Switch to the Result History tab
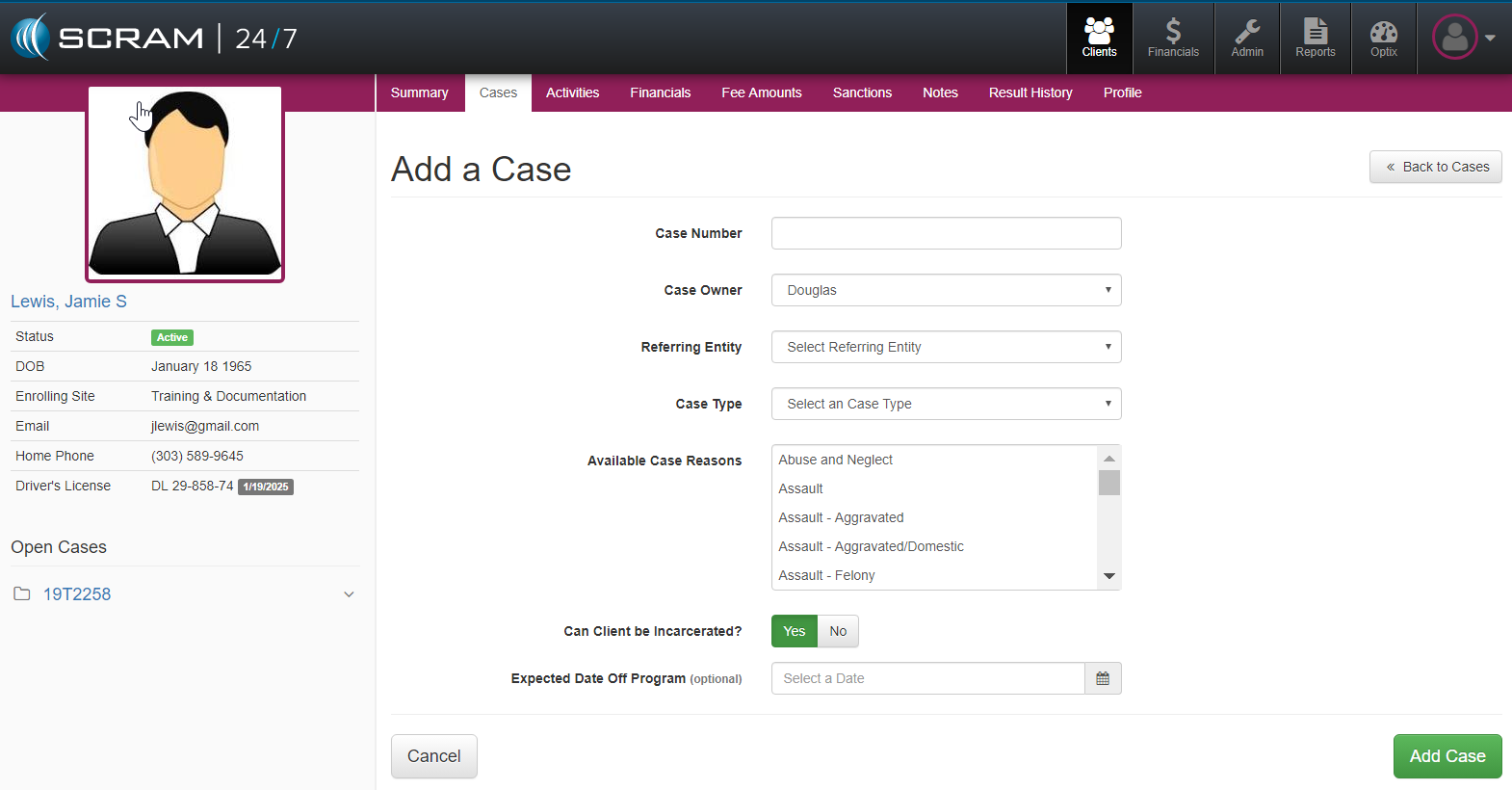Image resolution: width=1512 pixels, height=790 pixels. pos(1030,92)
